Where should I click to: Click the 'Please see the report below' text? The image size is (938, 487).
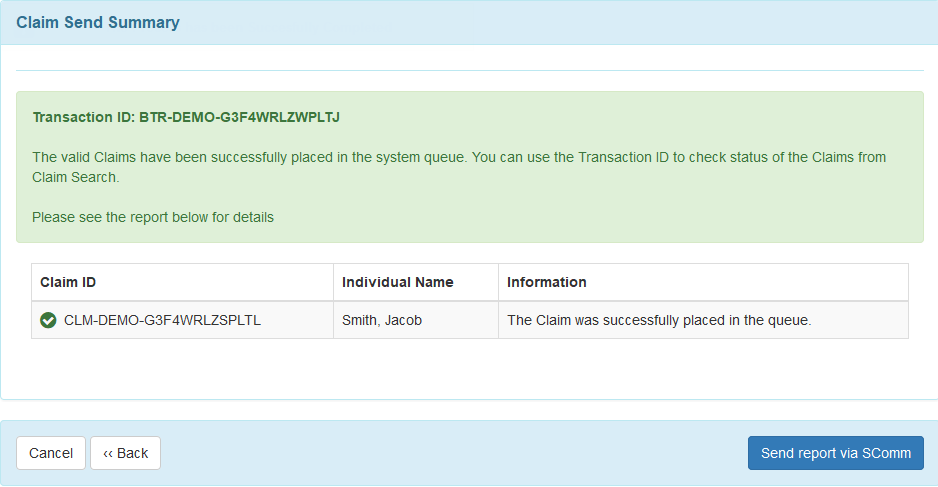pos(153,217)
